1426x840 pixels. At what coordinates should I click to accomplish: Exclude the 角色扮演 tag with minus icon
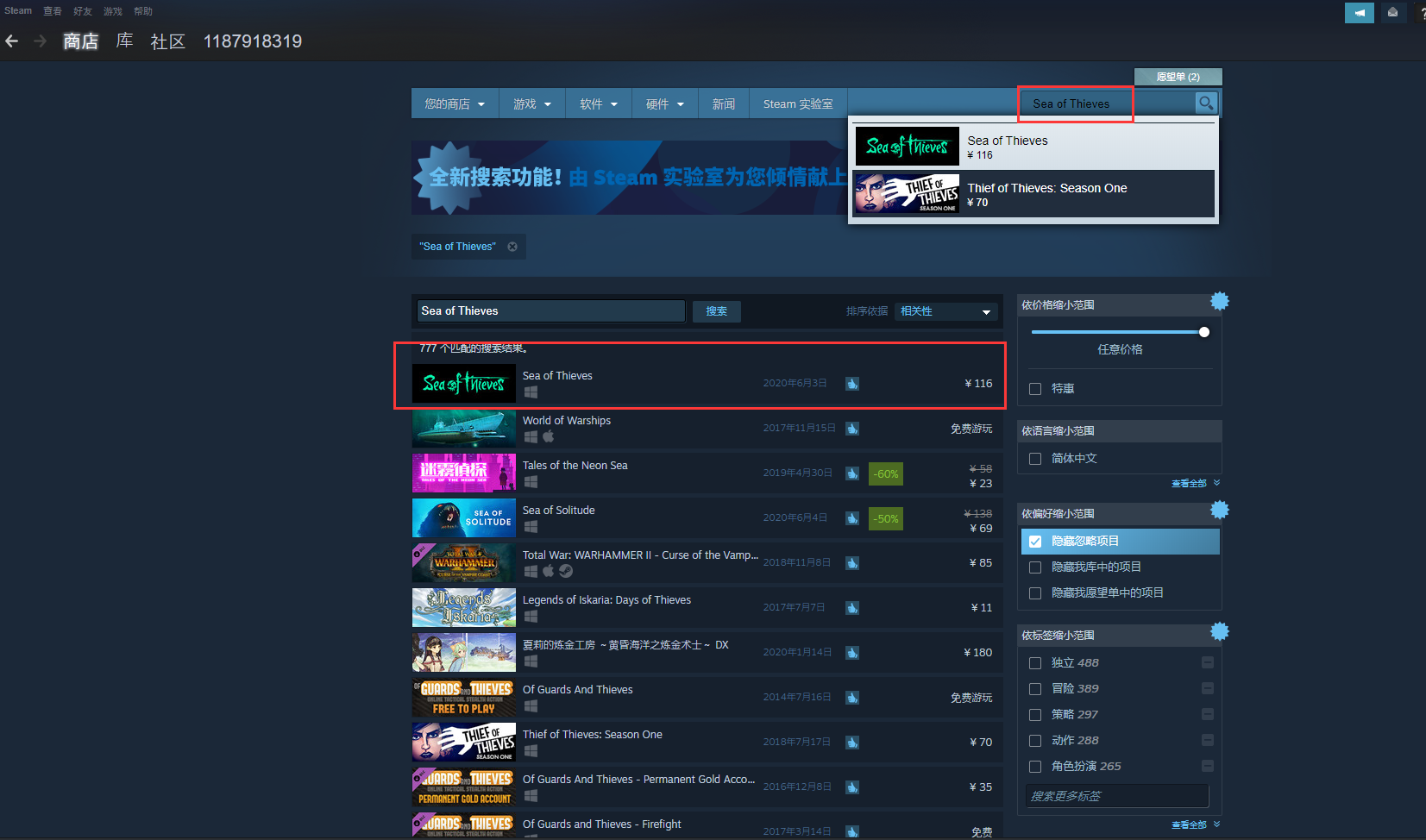[x=1208, y=766]
